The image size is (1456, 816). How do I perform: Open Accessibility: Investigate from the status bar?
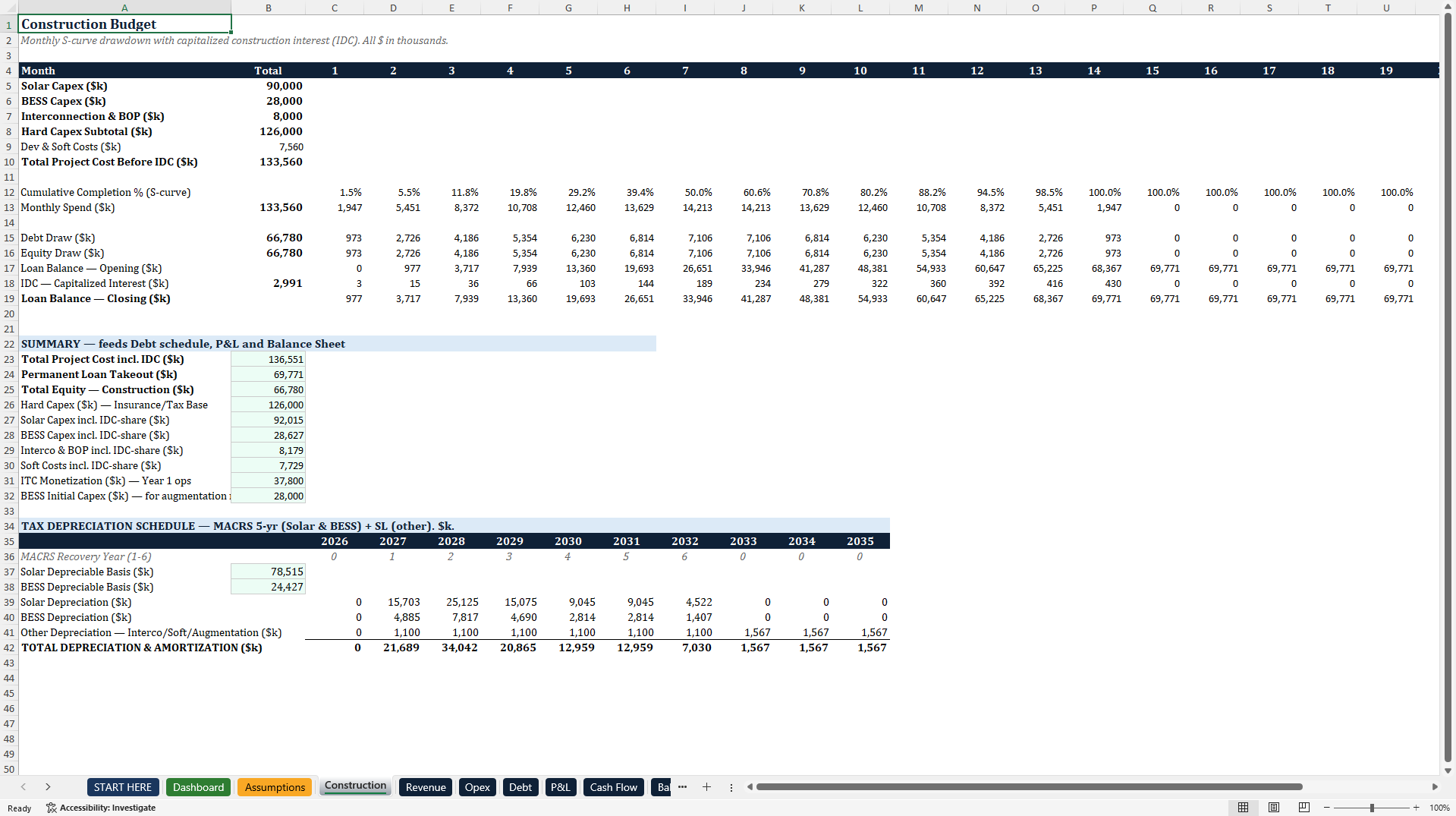101,808
